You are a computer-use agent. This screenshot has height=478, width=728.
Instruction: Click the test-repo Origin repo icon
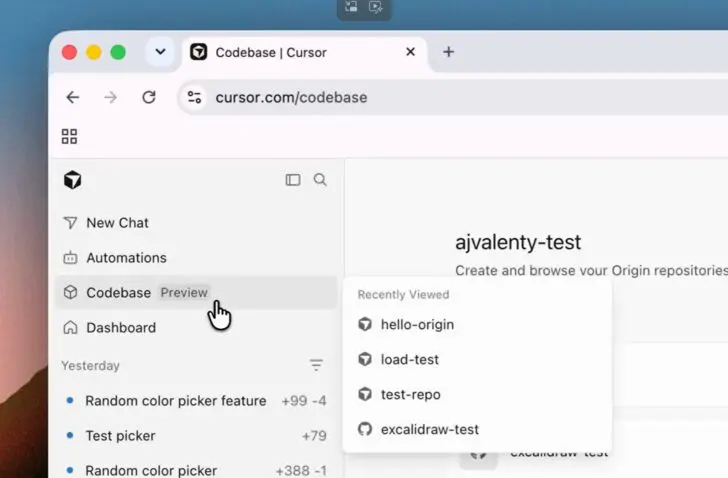(365, 394)
